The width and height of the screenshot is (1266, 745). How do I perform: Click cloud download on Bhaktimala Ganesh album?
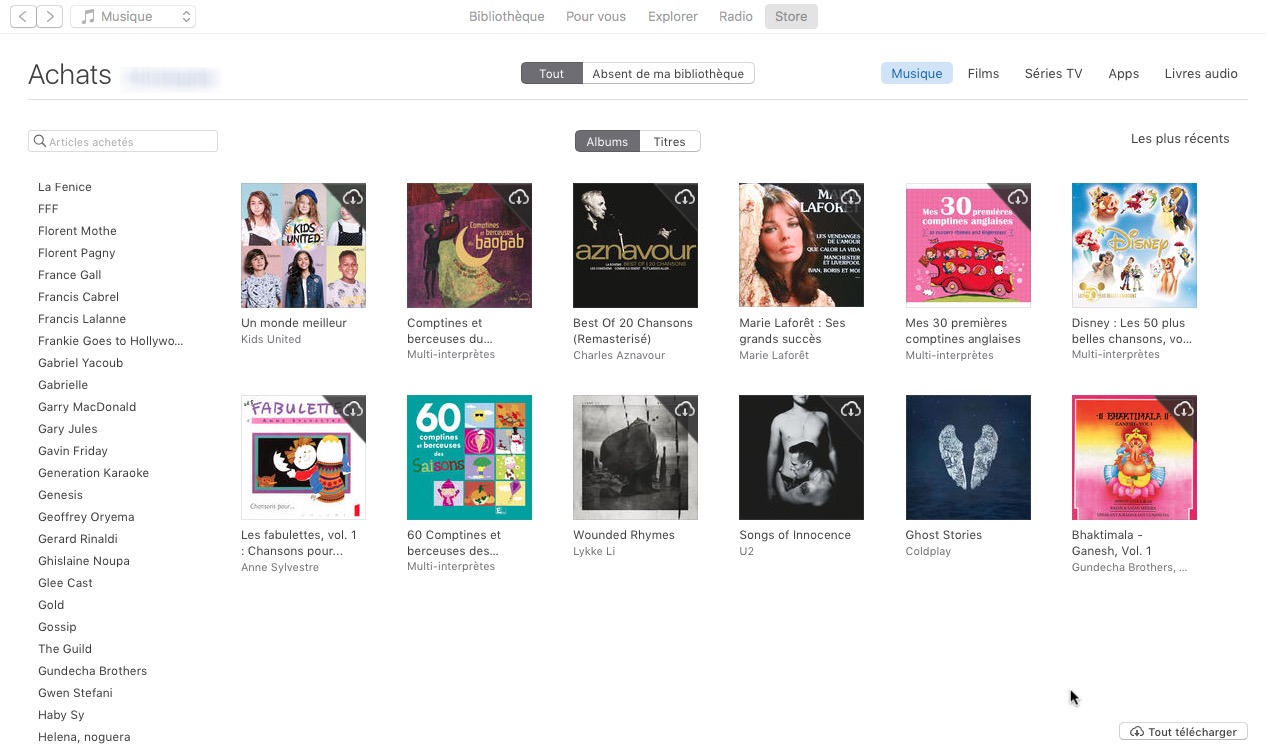(x=1182, y=409)
